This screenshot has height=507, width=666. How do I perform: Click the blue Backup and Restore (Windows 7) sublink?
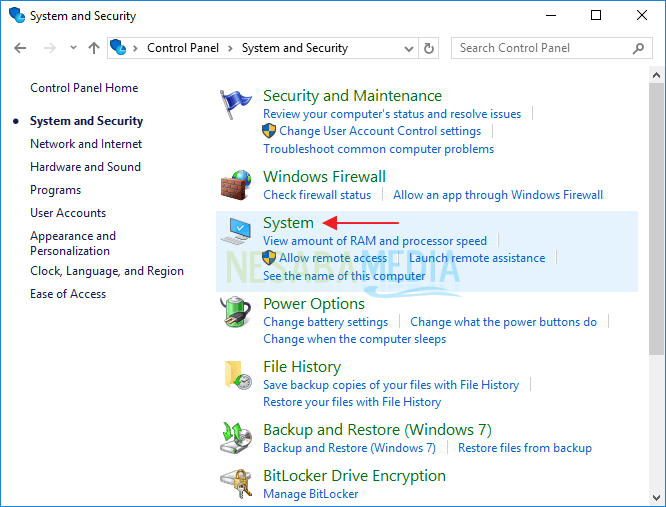tap(349, 448)
